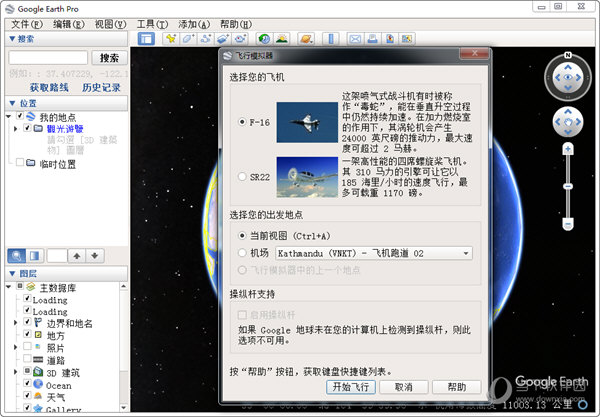
Task: Click the zoom slider handle
Action: 568,186
